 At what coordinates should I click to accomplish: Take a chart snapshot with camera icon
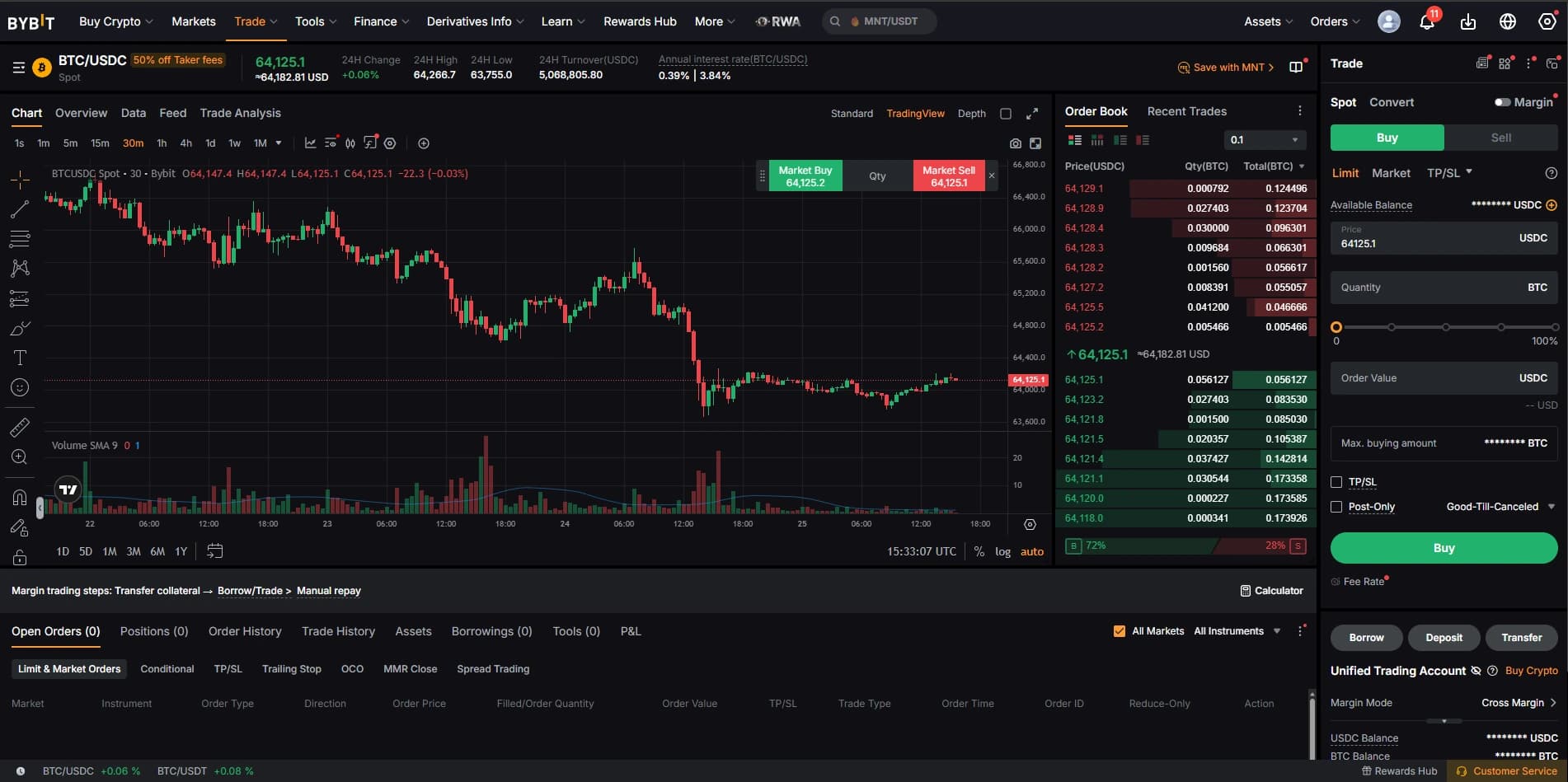tap(1016, 143)
